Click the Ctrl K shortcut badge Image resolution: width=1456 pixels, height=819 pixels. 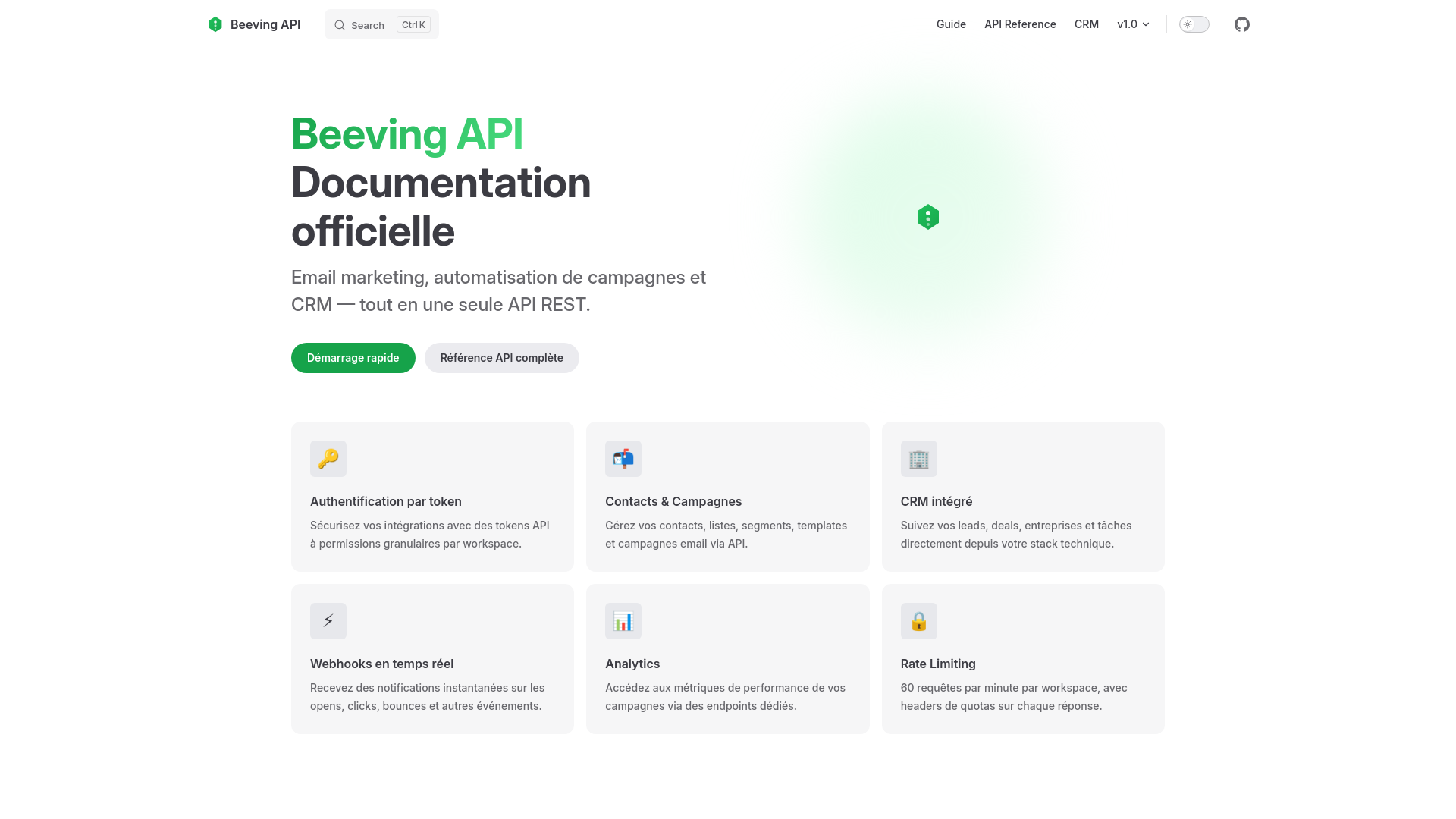413,24
